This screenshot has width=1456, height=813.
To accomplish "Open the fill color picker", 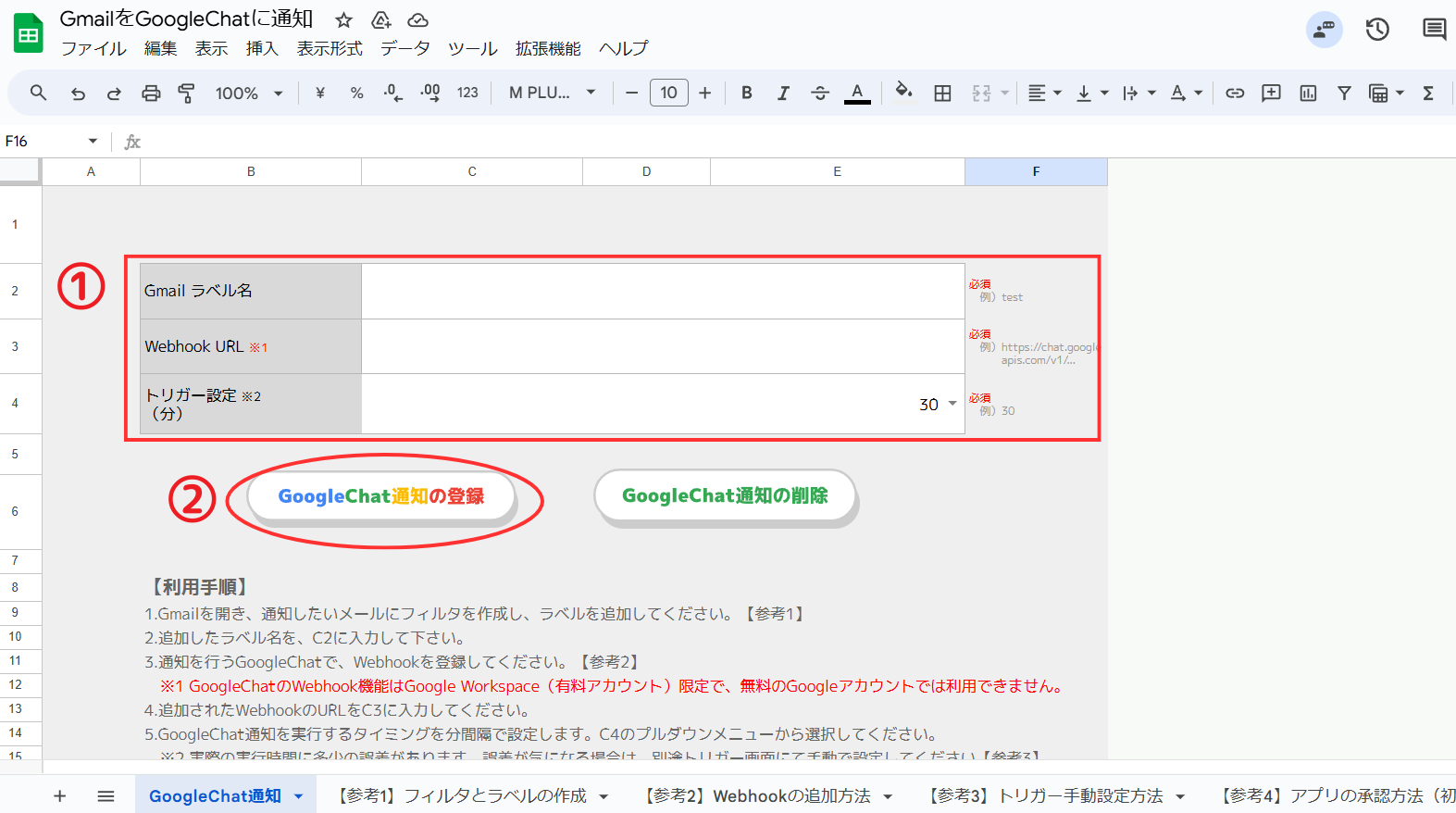I will coord(904,91).
